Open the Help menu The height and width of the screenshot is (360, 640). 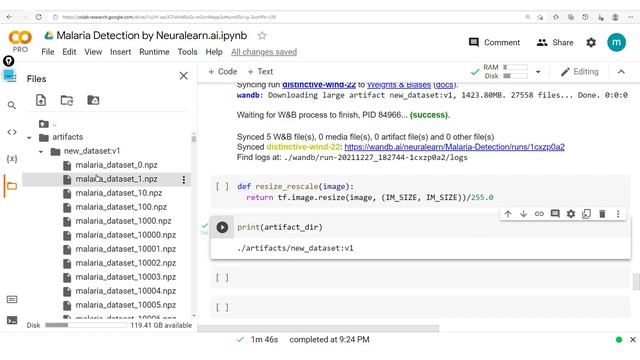pyautogui.click(x=214, y=52)
